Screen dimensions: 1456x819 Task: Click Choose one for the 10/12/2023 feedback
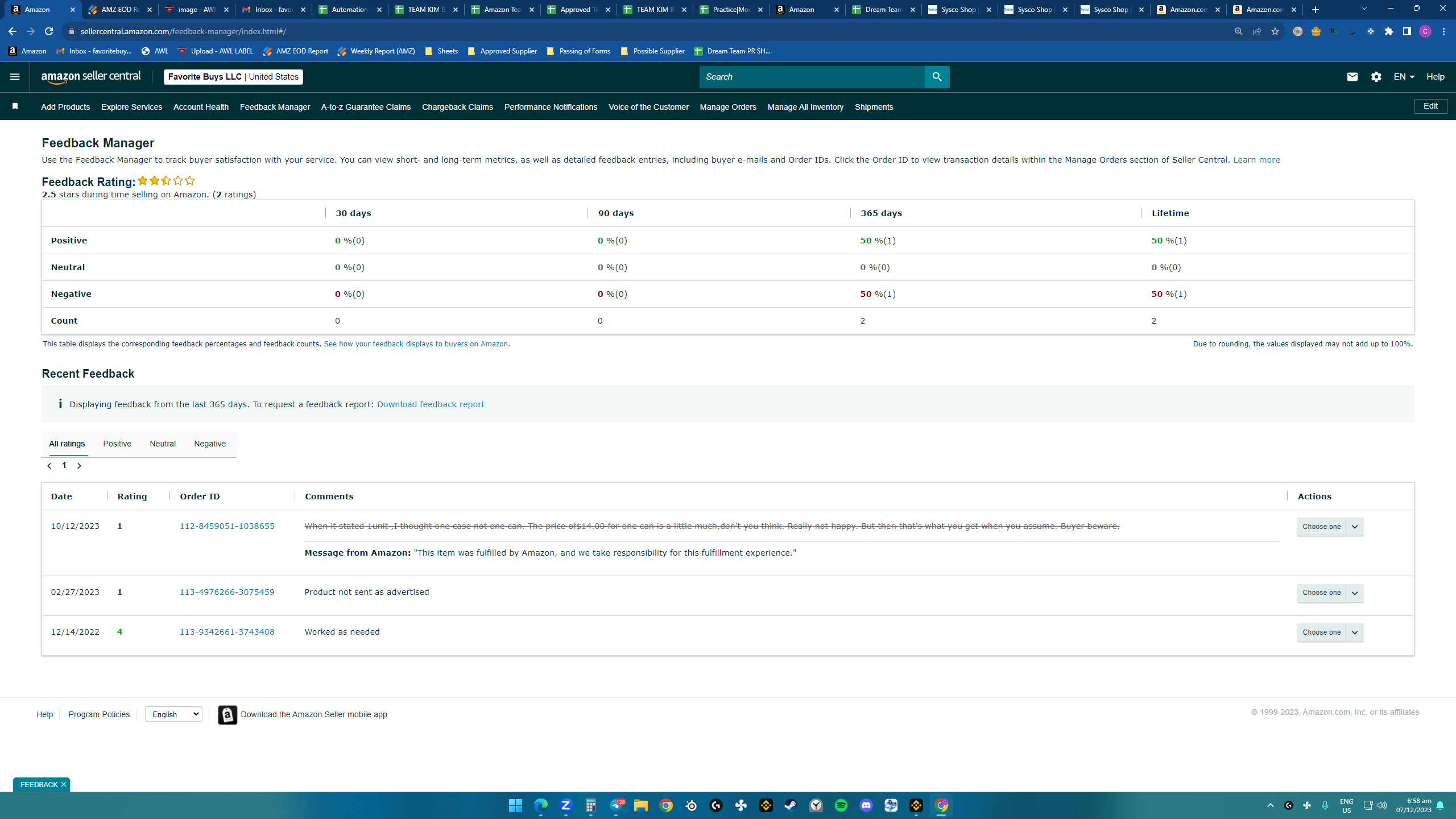coord(1321,527)
